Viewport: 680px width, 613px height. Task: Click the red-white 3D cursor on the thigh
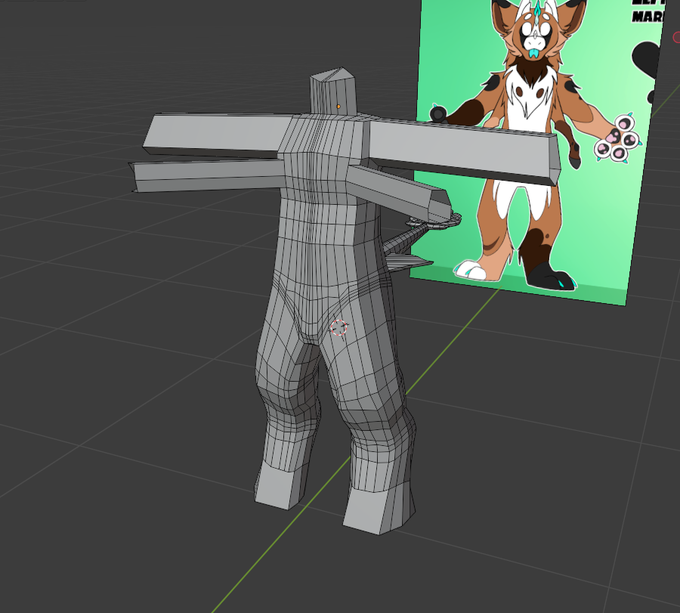point(339,327)
